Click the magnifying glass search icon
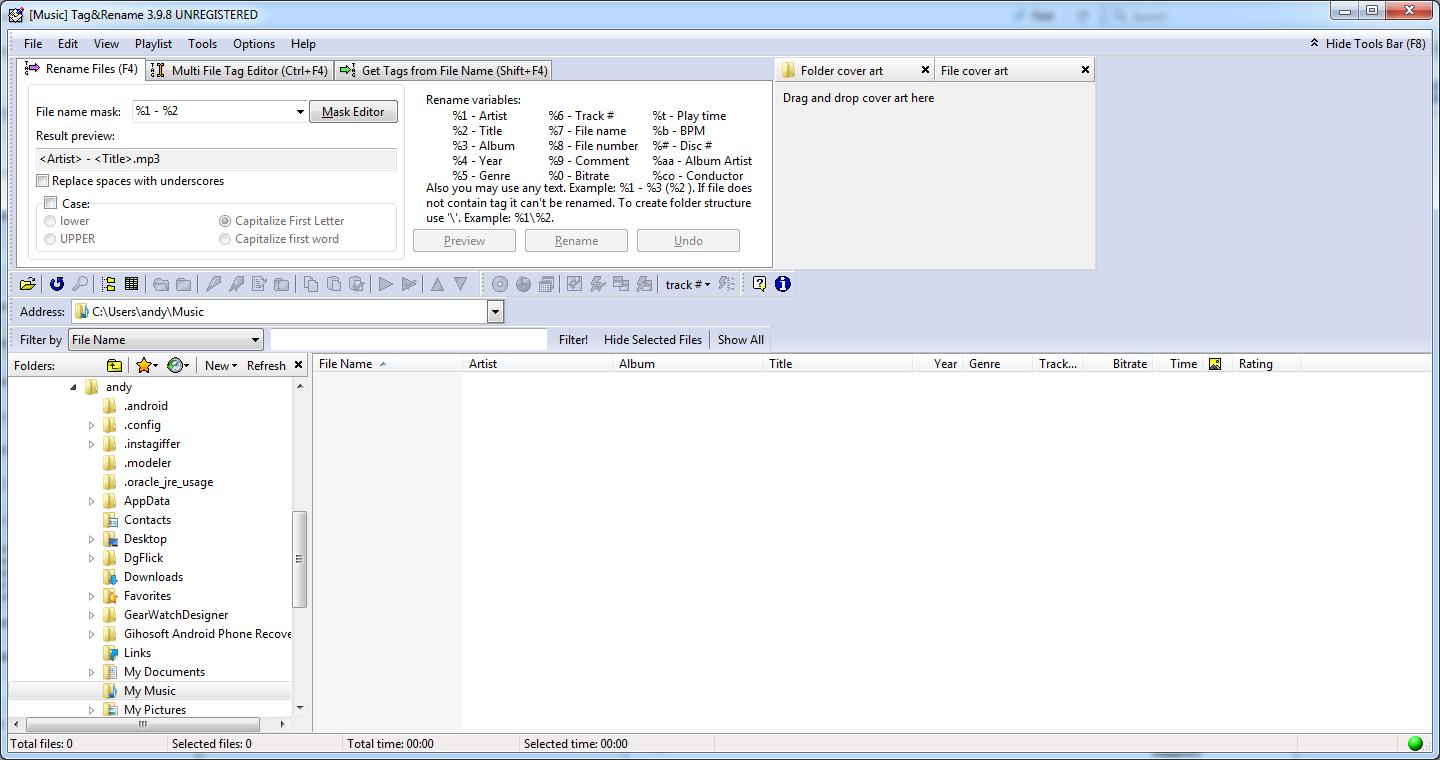This screenshot has height=760, width=1440. [80, 284]
